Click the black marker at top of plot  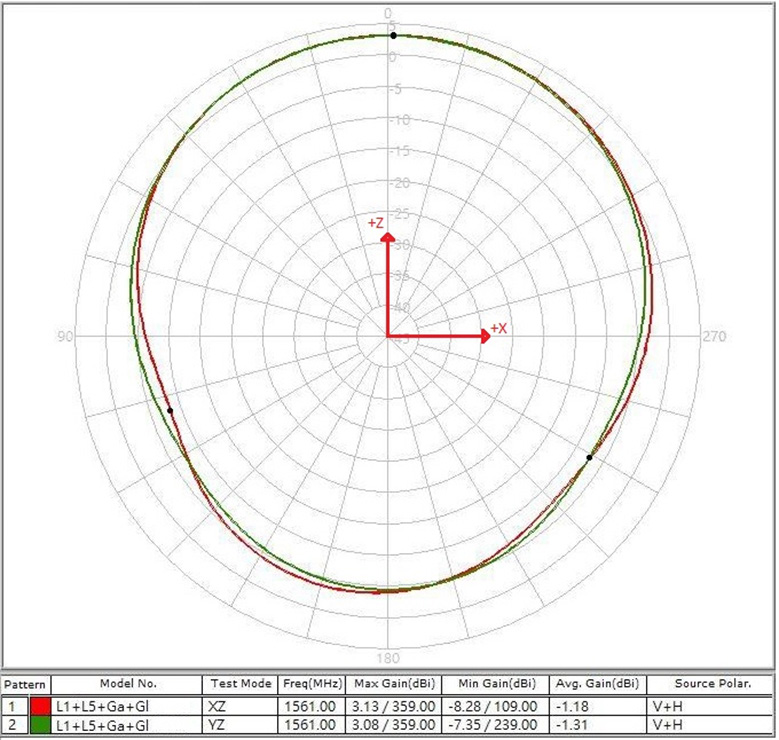point(393,35)
